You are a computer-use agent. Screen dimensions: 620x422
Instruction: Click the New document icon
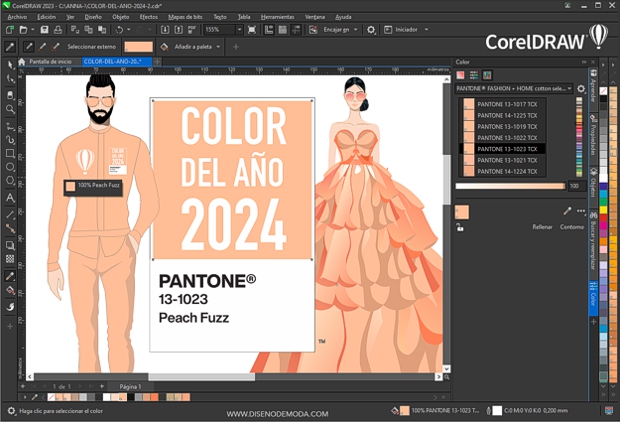[x=10, y=30]
